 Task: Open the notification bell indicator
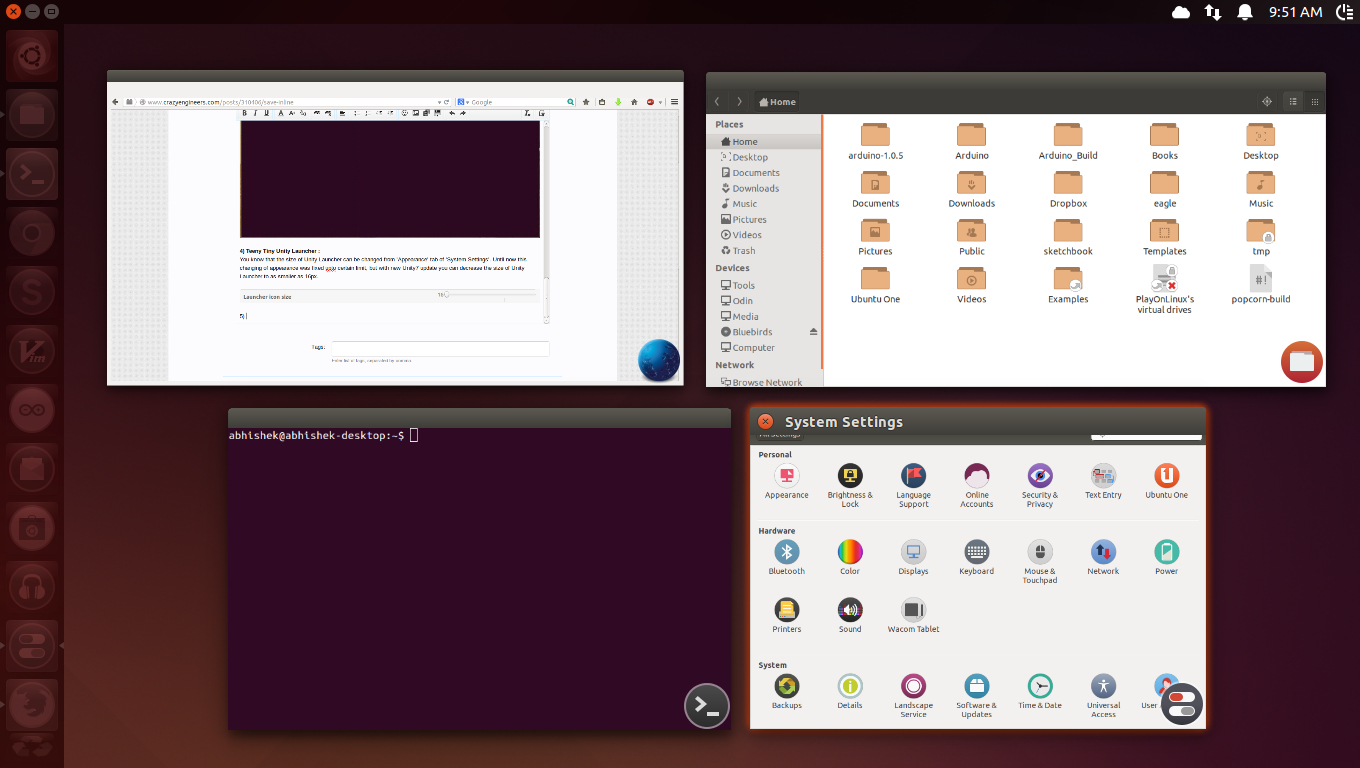pos(1245,12)
